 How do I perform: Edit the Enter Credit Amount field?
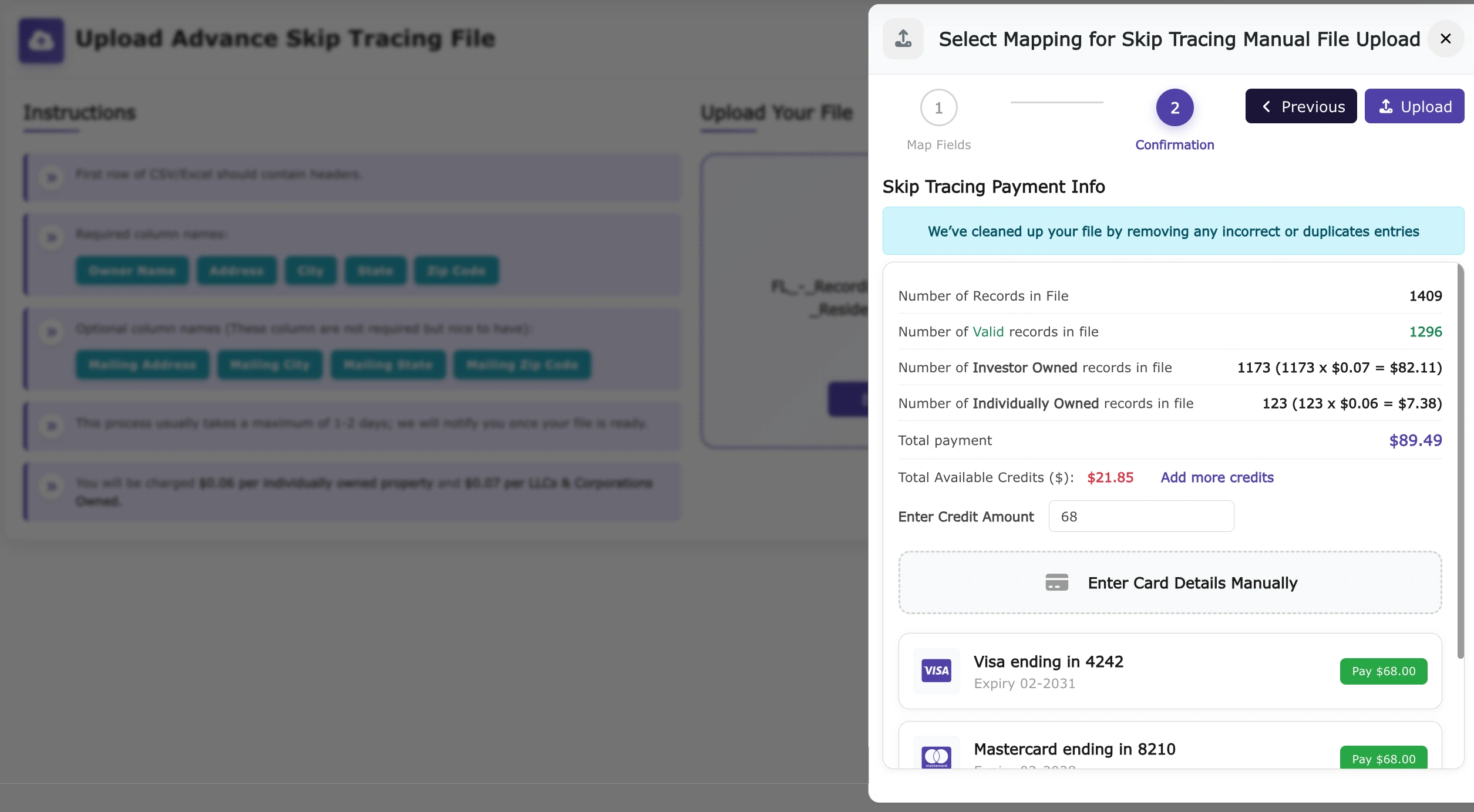1140,516
